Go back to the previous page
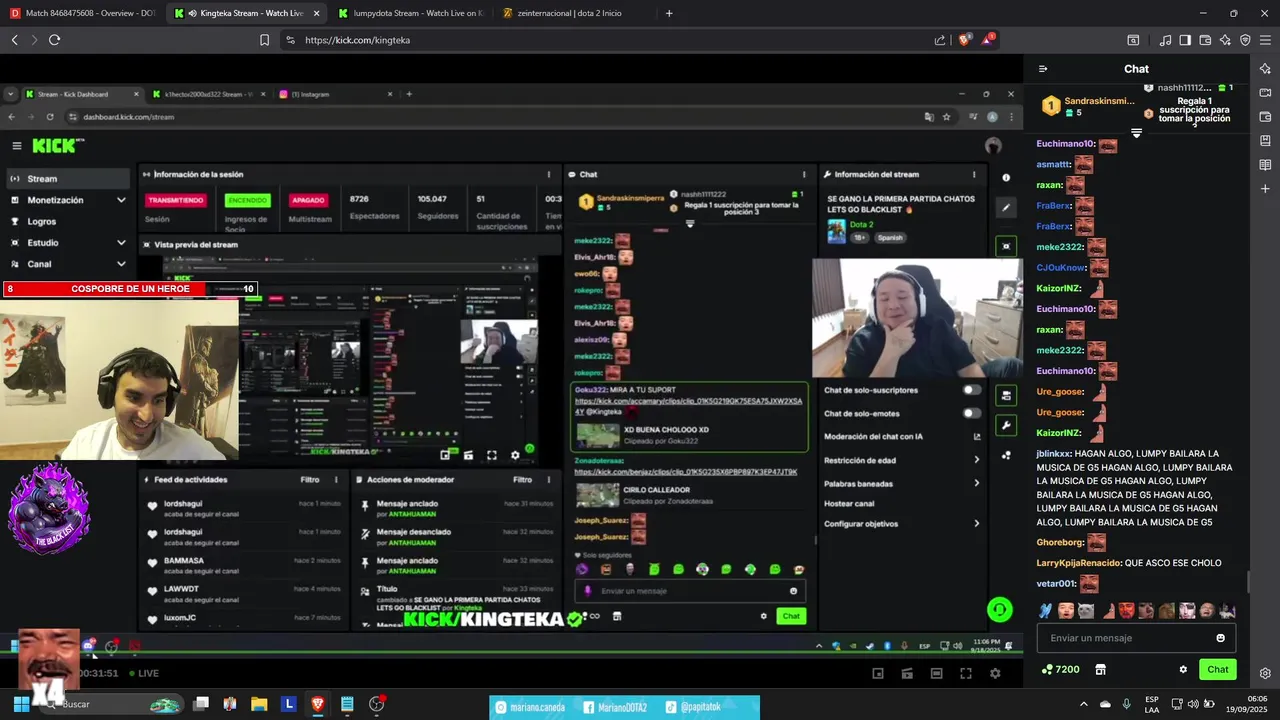 (14, 40)
